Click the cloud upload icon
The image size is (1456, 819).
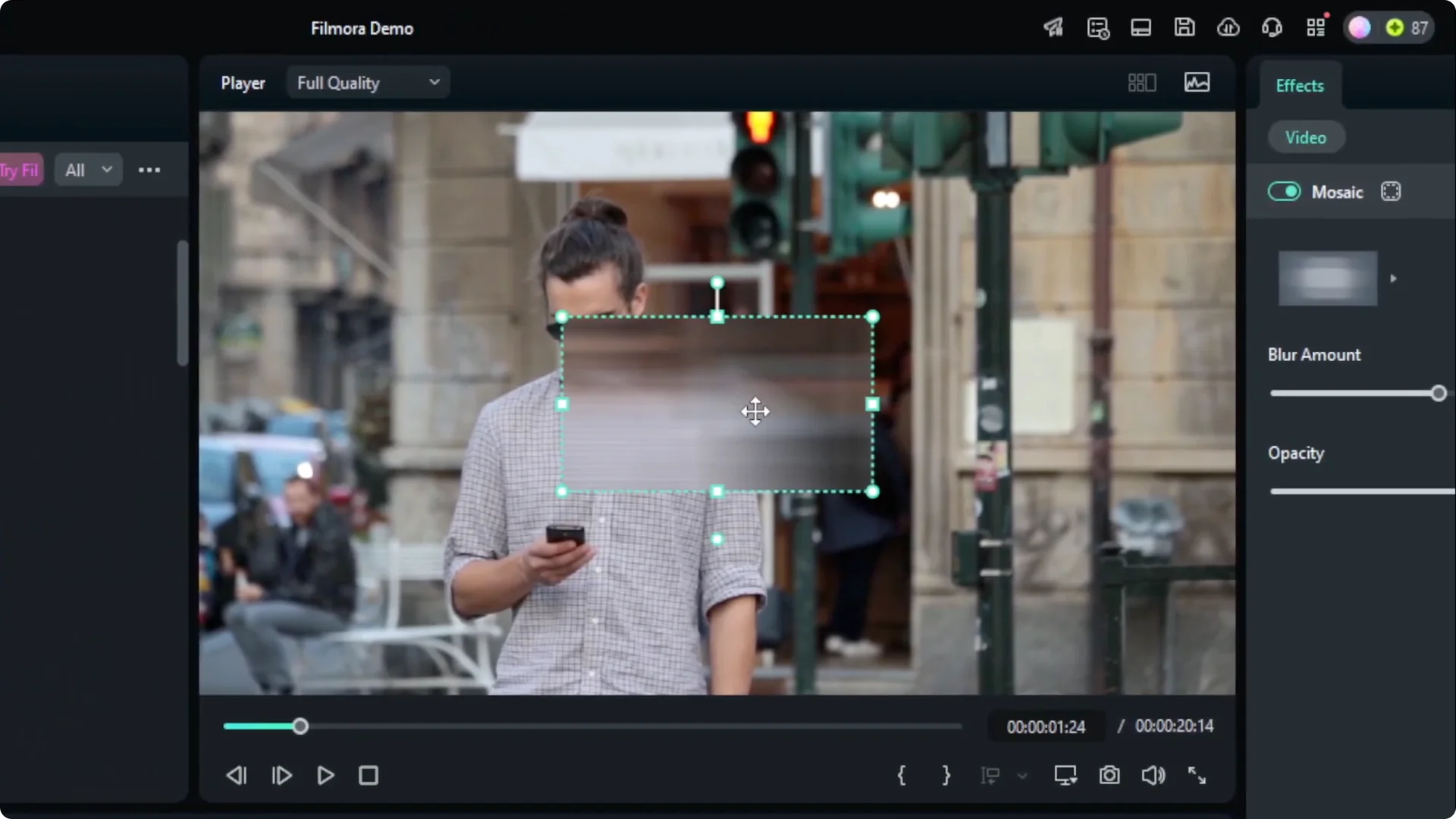pos(1228,27)
